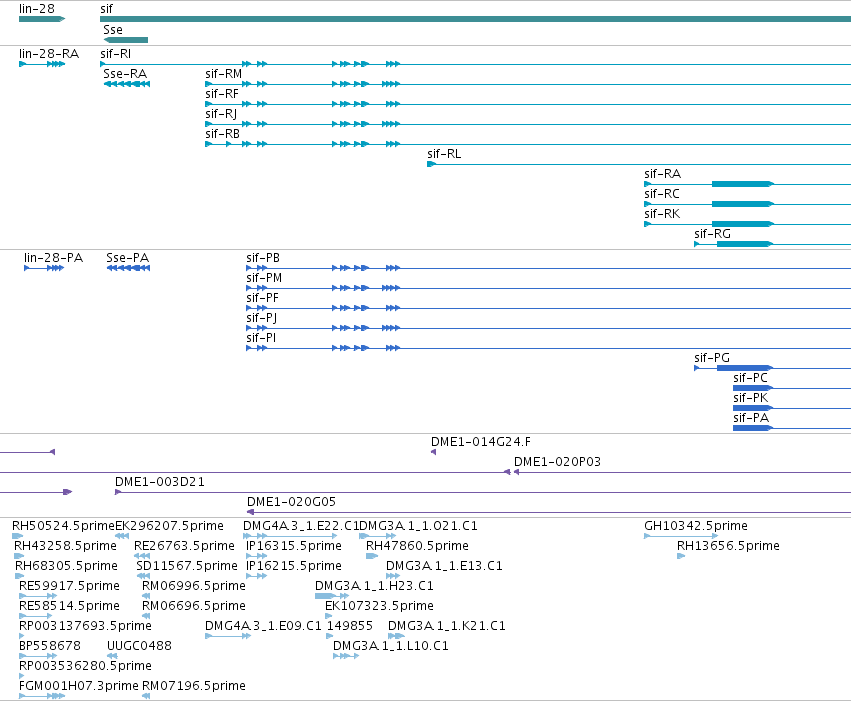The height and width of the screenshot is (701, 851).
Task: Click the SD11567.5prime EST label
Action: click(187, 566)
